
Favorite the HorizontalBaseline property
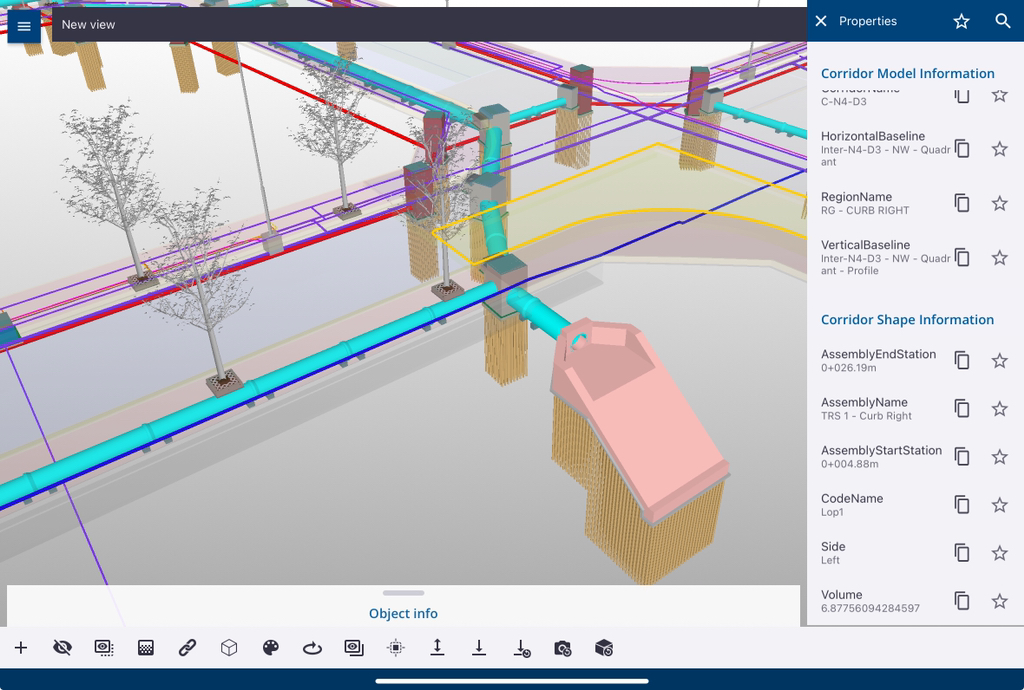tap(999, 149)
